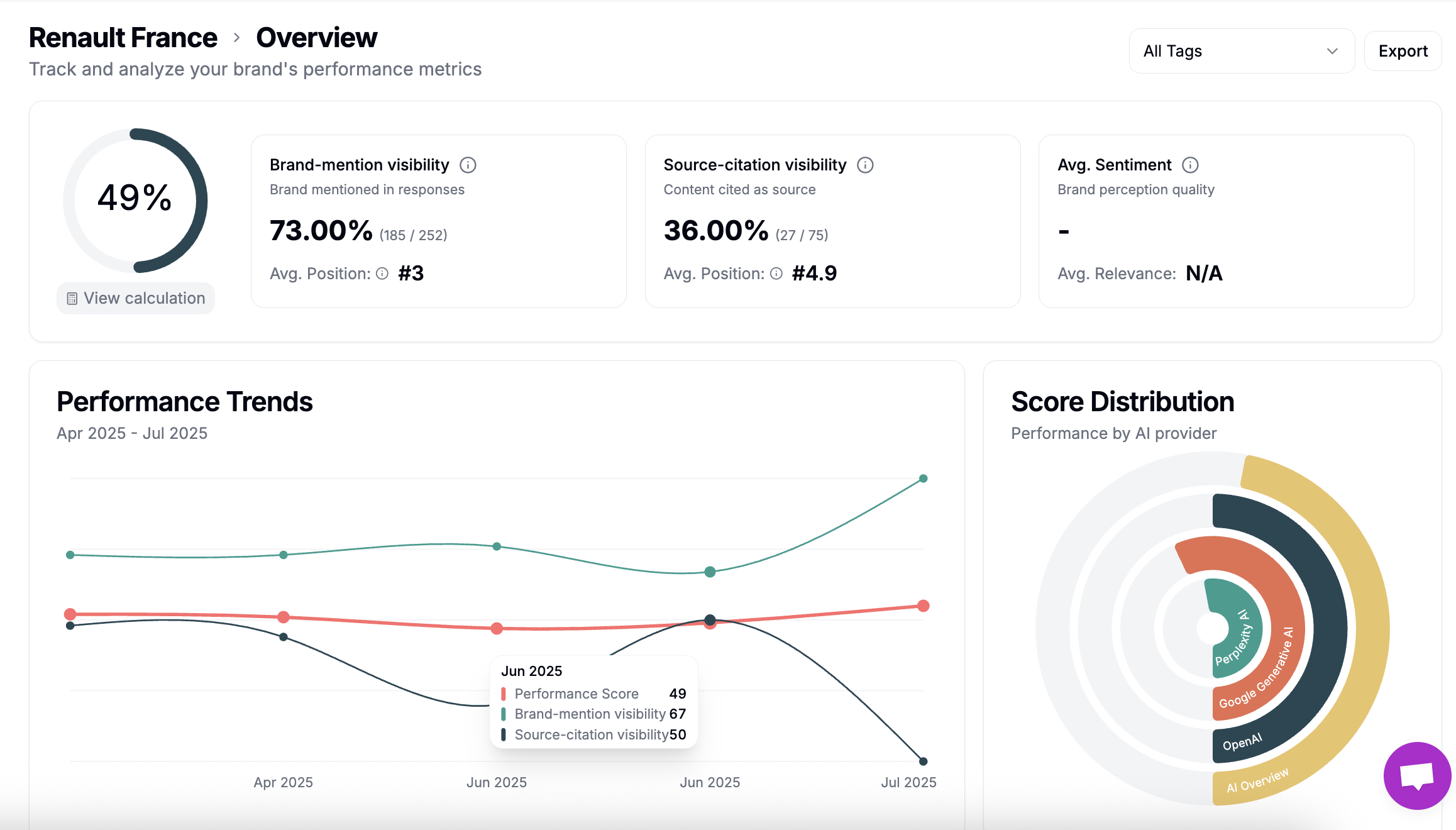Click breadcrumb chevron after Renault France
This screenshot has height=830, width=1456.
point(236,38)
